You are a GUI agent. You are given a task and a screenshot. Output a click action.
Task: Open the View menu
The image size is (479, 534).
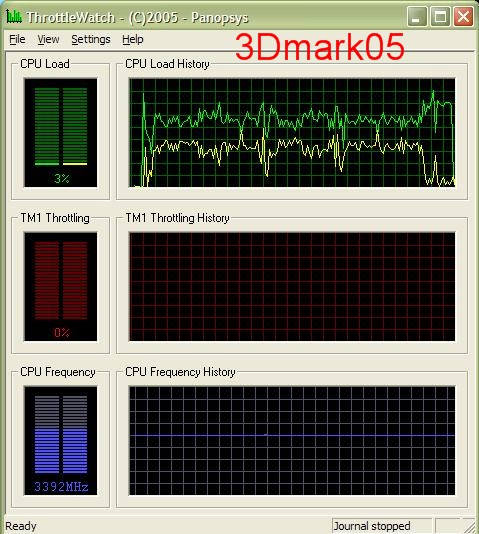(48, 40)
